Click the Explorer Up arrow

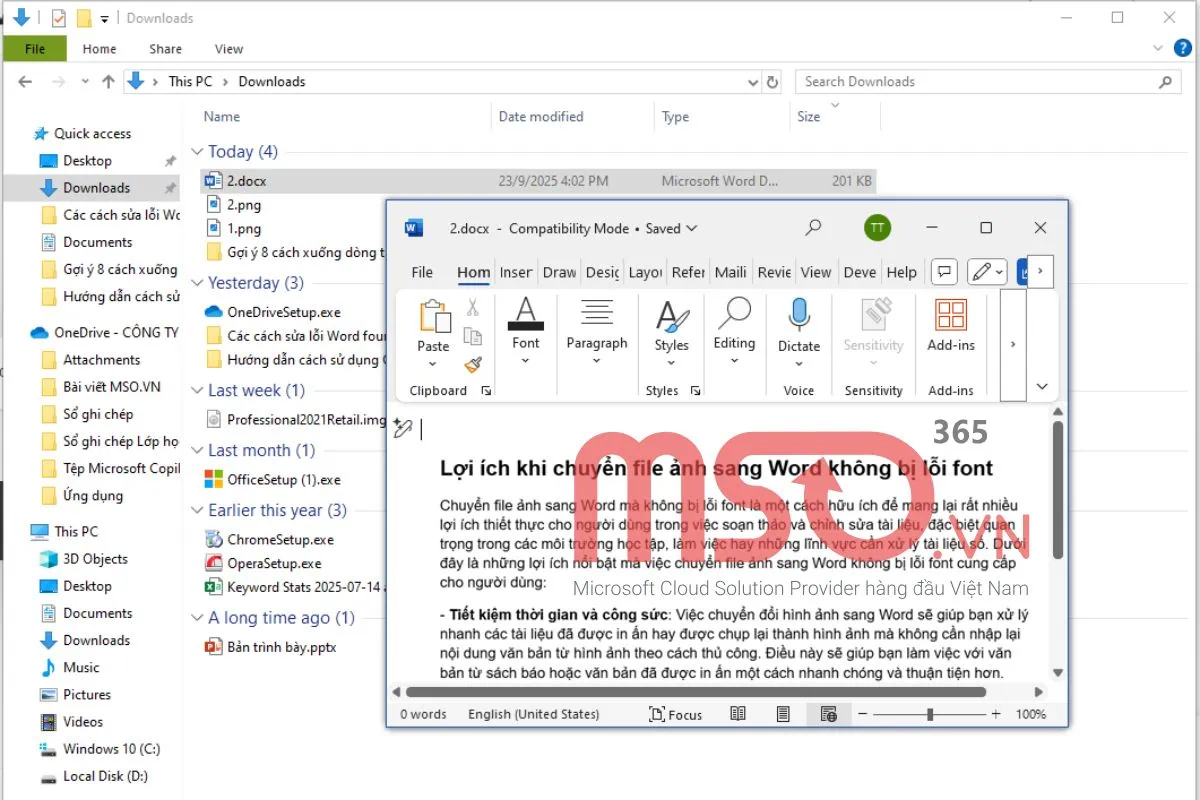(108, 82)
